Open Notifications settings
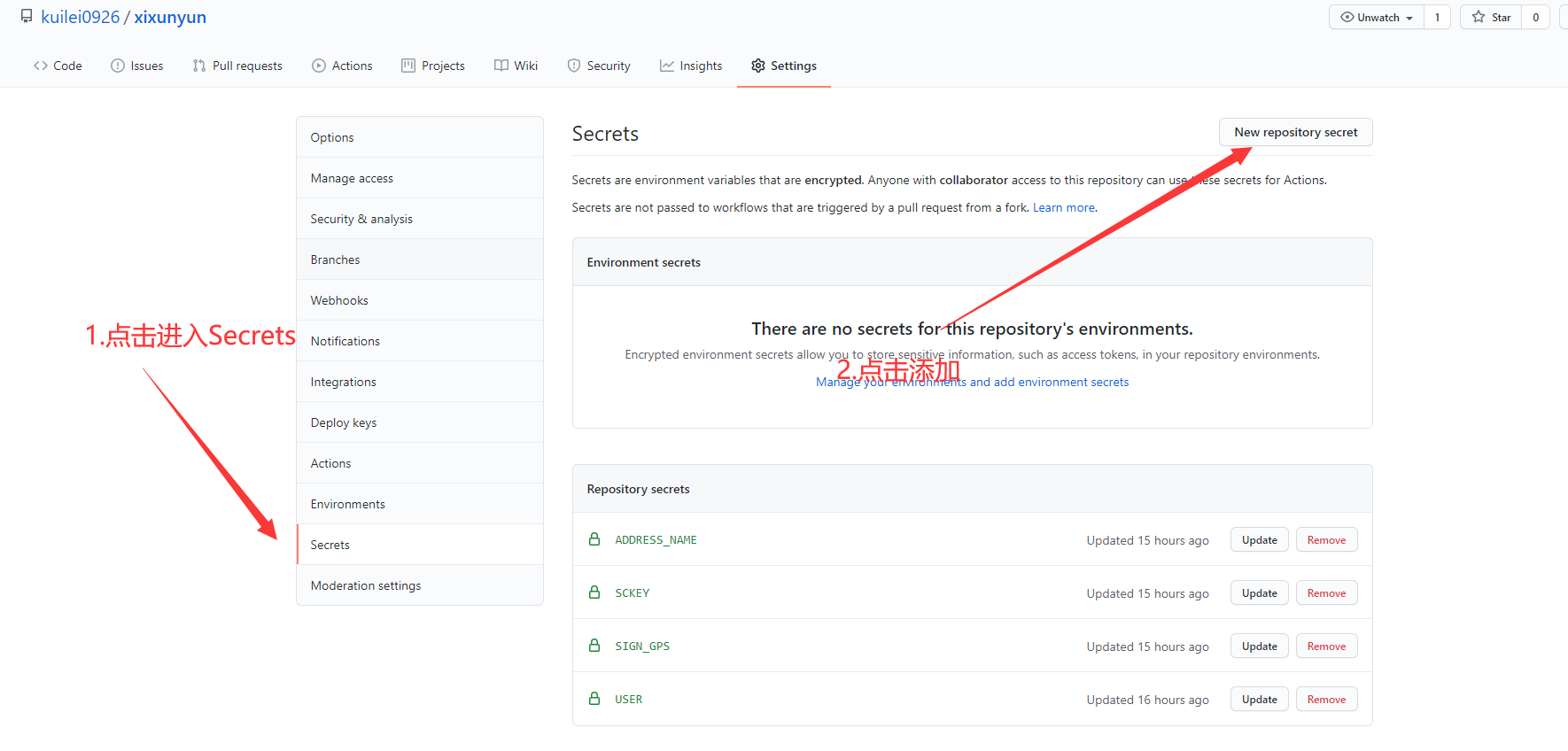 pyautogui.click(x=420, y=341)
